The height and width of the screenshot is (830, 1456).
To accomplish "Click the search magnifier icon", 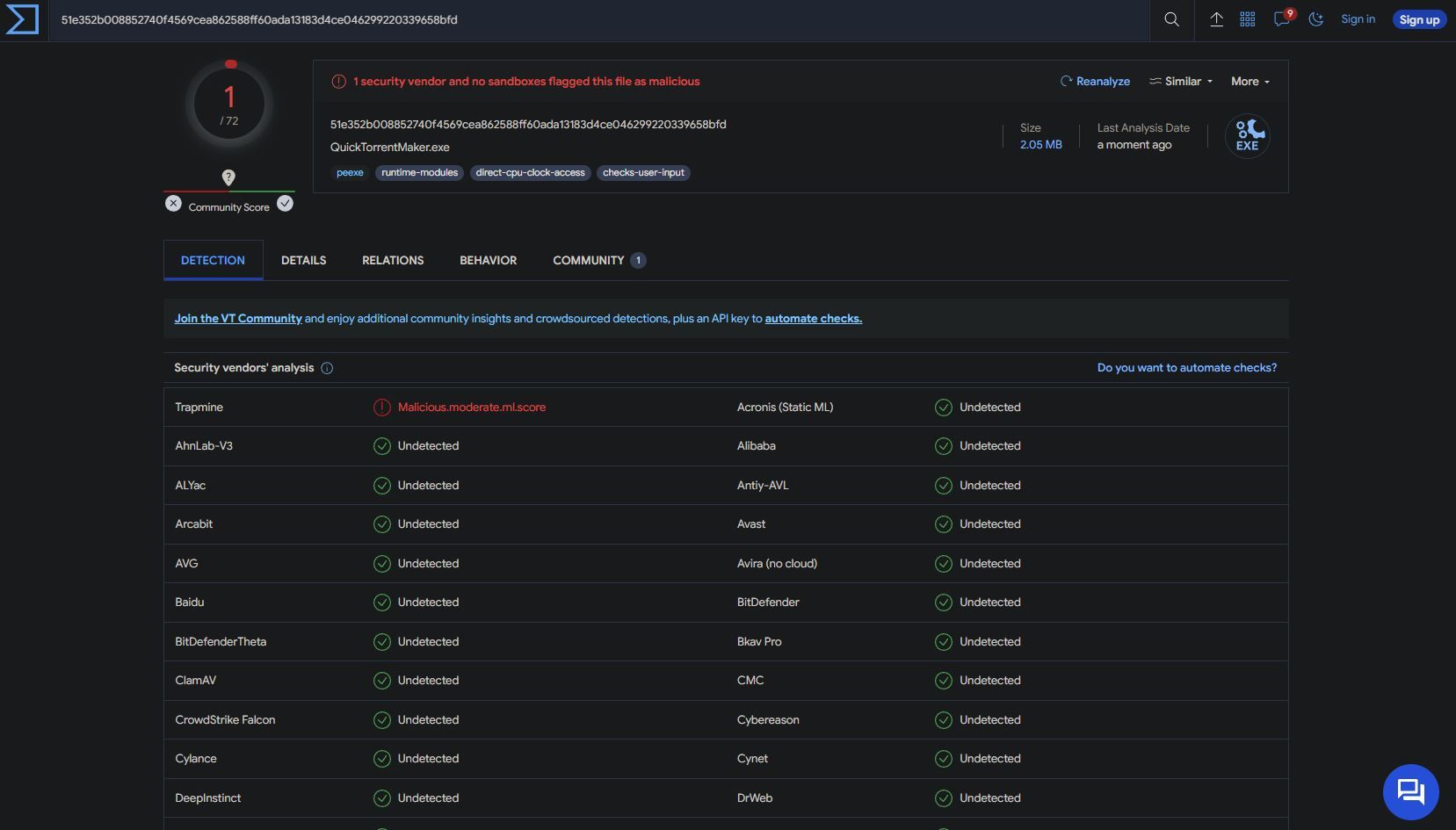I will pos(1171,19).
